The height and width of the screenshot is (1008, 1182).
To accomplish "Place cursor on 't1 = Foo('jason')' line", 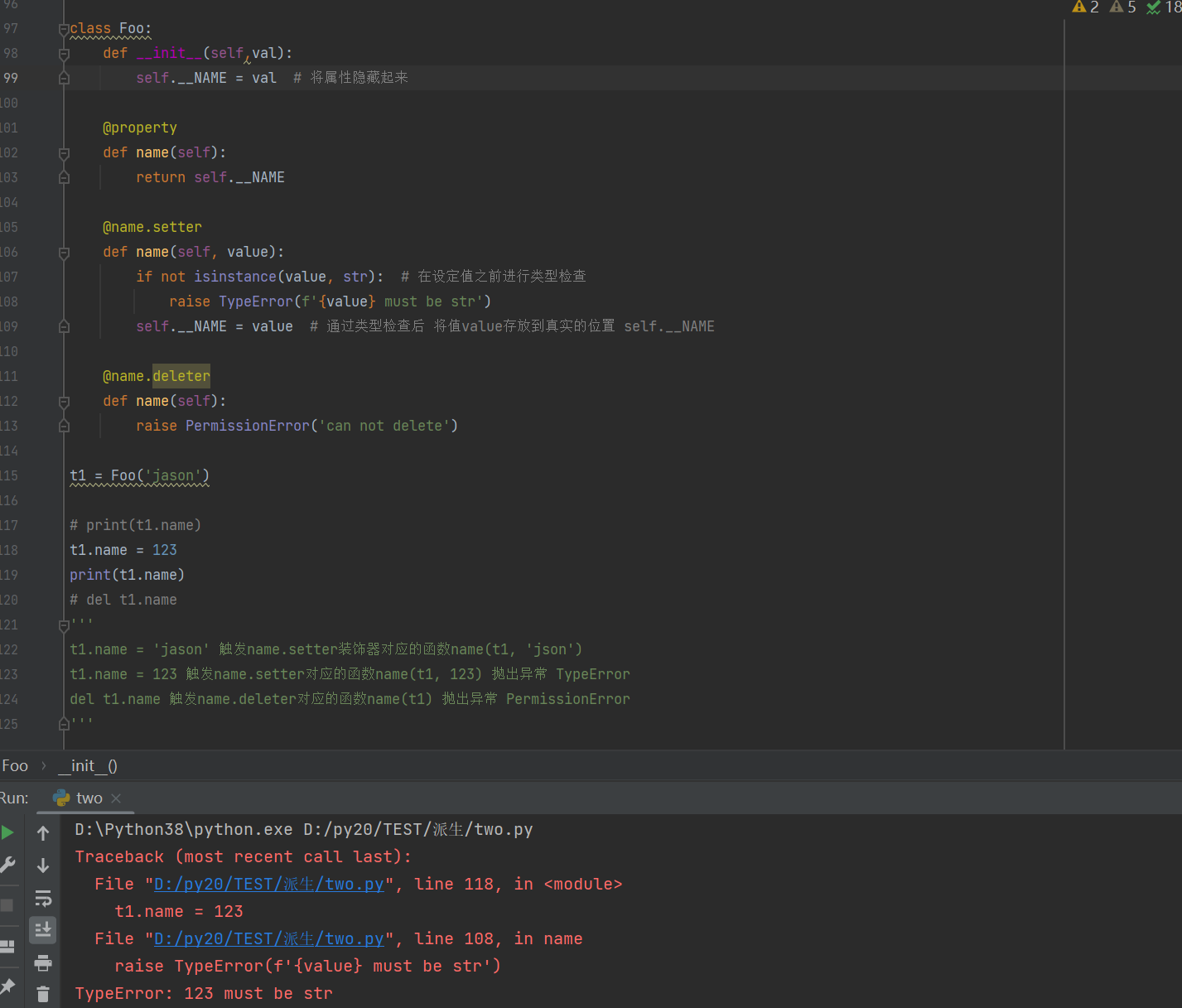I will pyautogui.click(x=140, y=475).
